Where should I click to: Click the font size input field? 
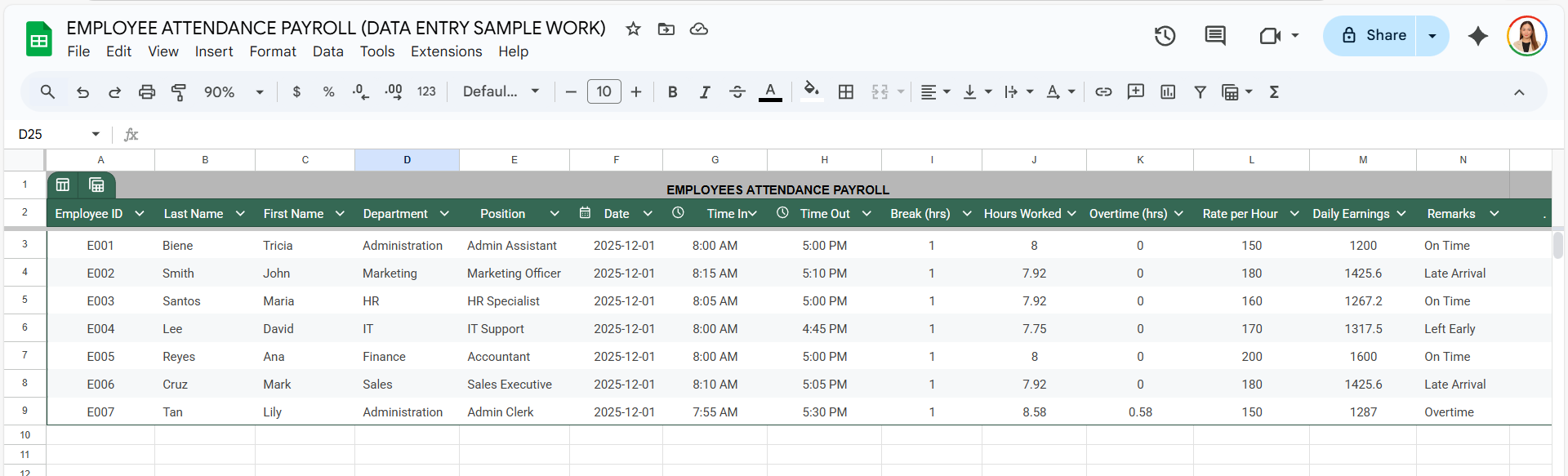(x=604, y=92)
